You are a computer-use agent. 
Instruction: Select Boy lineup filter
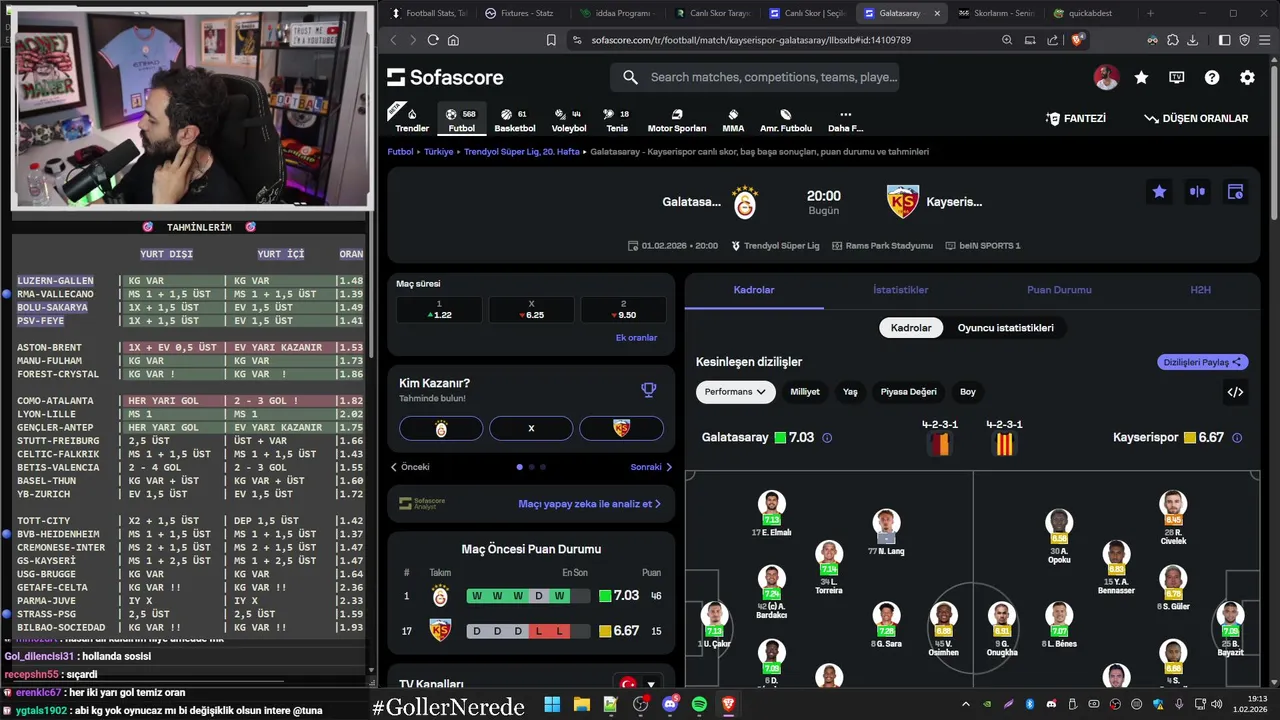coord(968,392)
